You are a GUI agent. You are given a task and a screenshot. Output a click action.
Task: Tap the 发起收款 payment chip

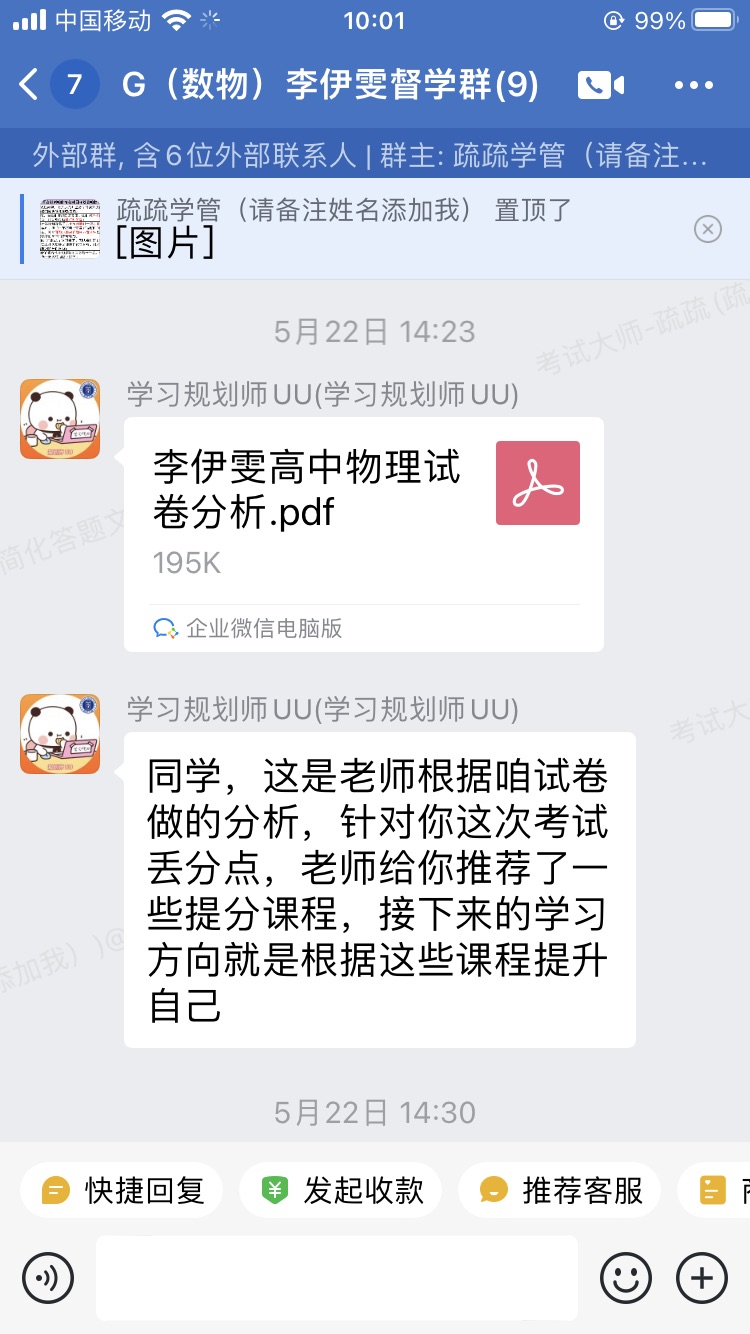(x=341, y=1190)
